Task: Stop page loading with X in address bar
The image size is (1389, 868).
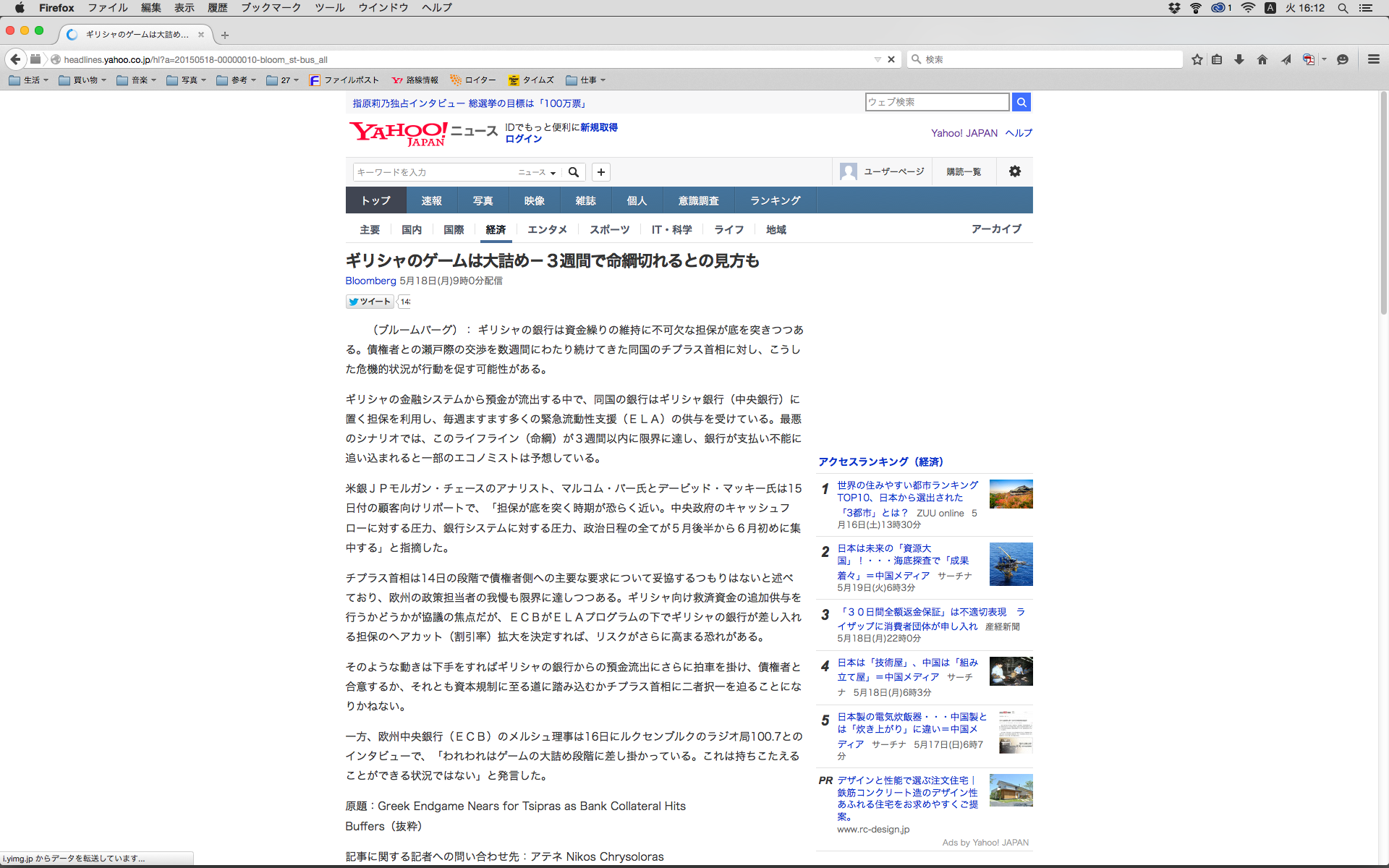Action: (x=891, y=59)
